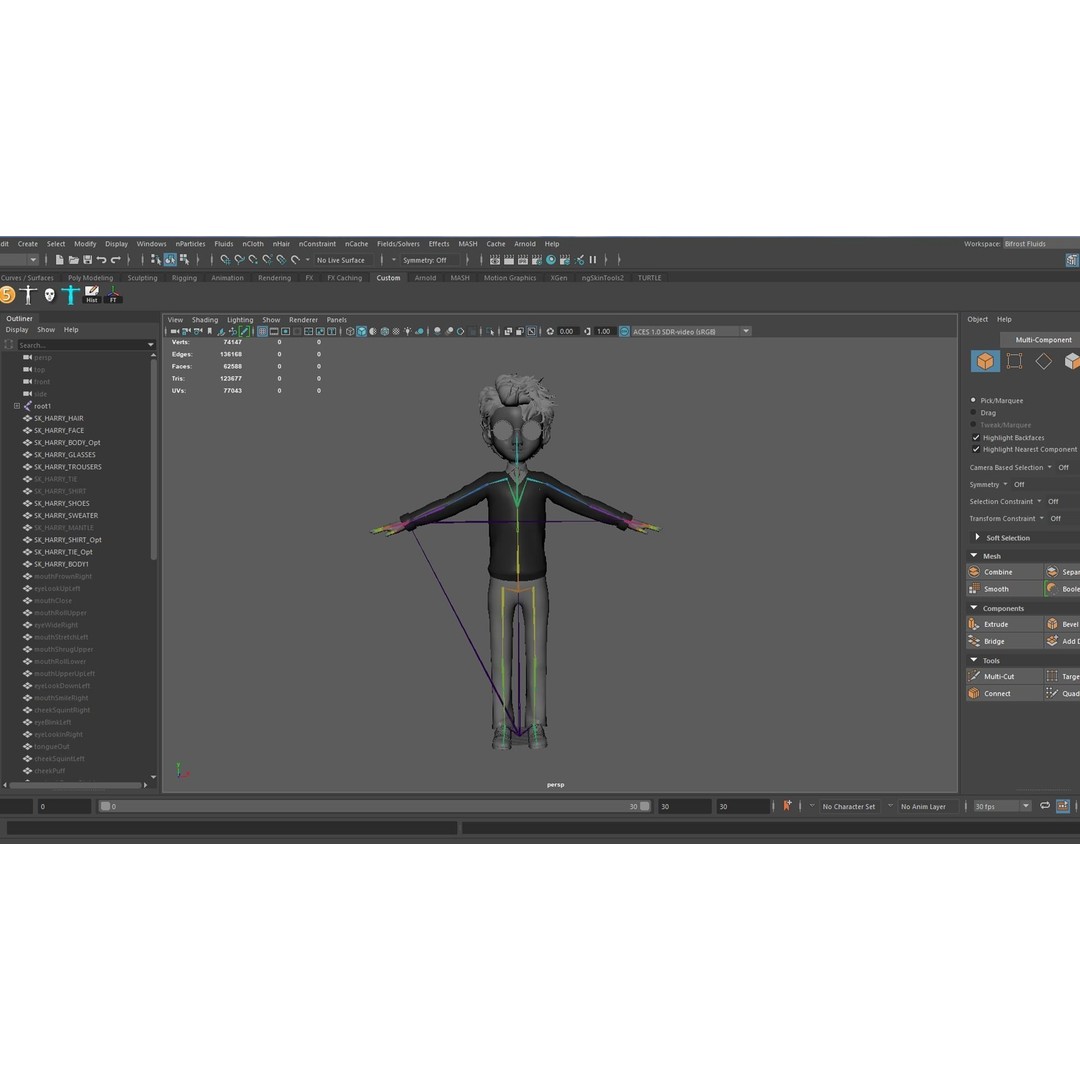The height and width of the screenshot is (1080, 1080).
Task: Open the Transform Constraint dropdown
Action: point(1041,518)
